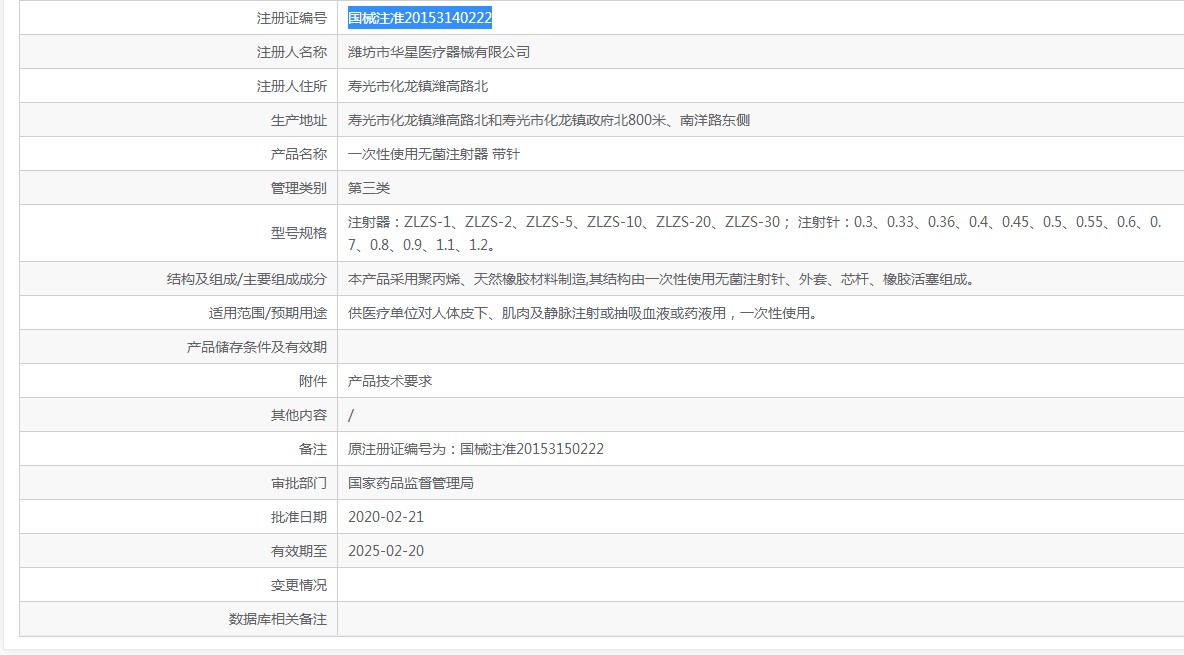Open the 产品技术要求 attachment
1184x655 pixels.
tap(390, 382)
